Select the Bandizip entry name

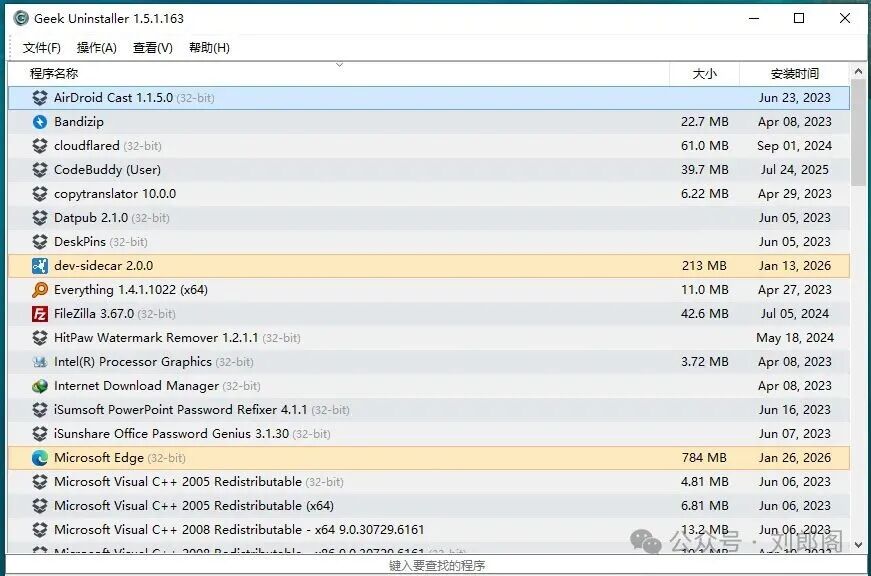(x=79, y=122)
